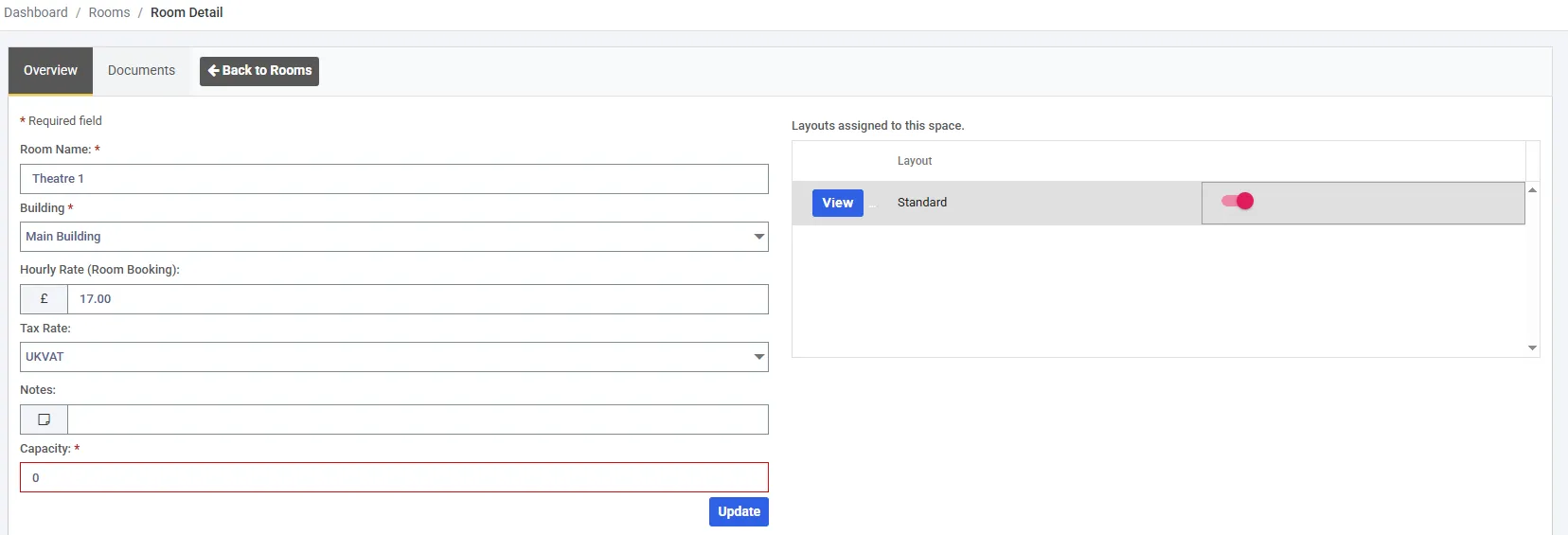The width and height of the screenshot is (1568, 535).
Task: Switch to the Overview tab
Action: (50, 71)
